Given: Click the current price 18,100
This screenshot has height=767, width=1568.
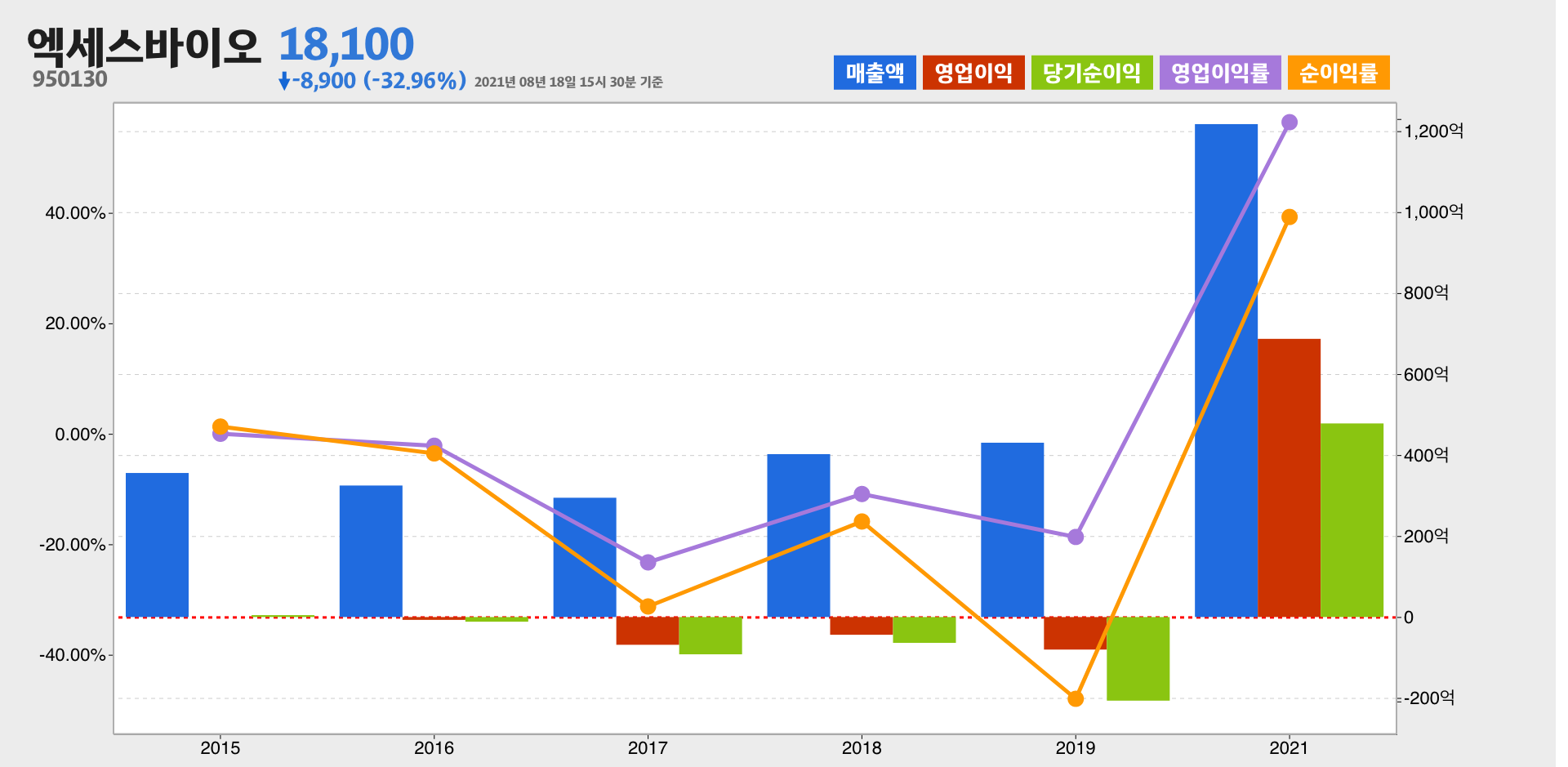Looking at the screenshot, I should pyautogui.click(x=346, y=44).
